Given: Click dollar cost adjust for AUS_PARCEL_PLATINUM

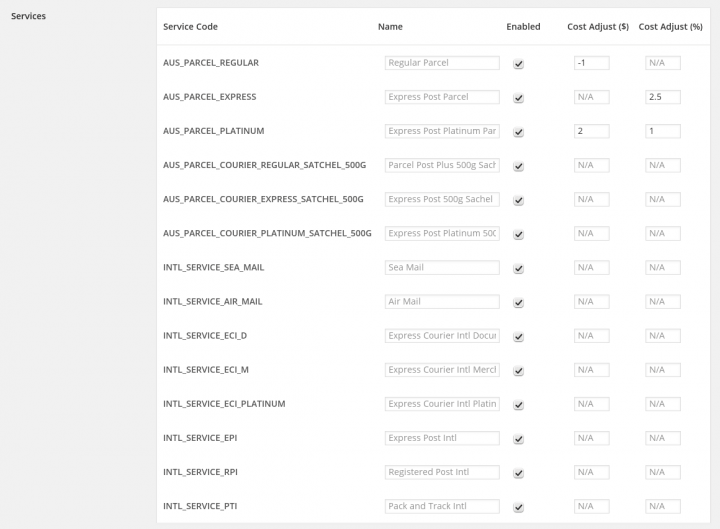Looking at the screenshot, I should [592, 131].
